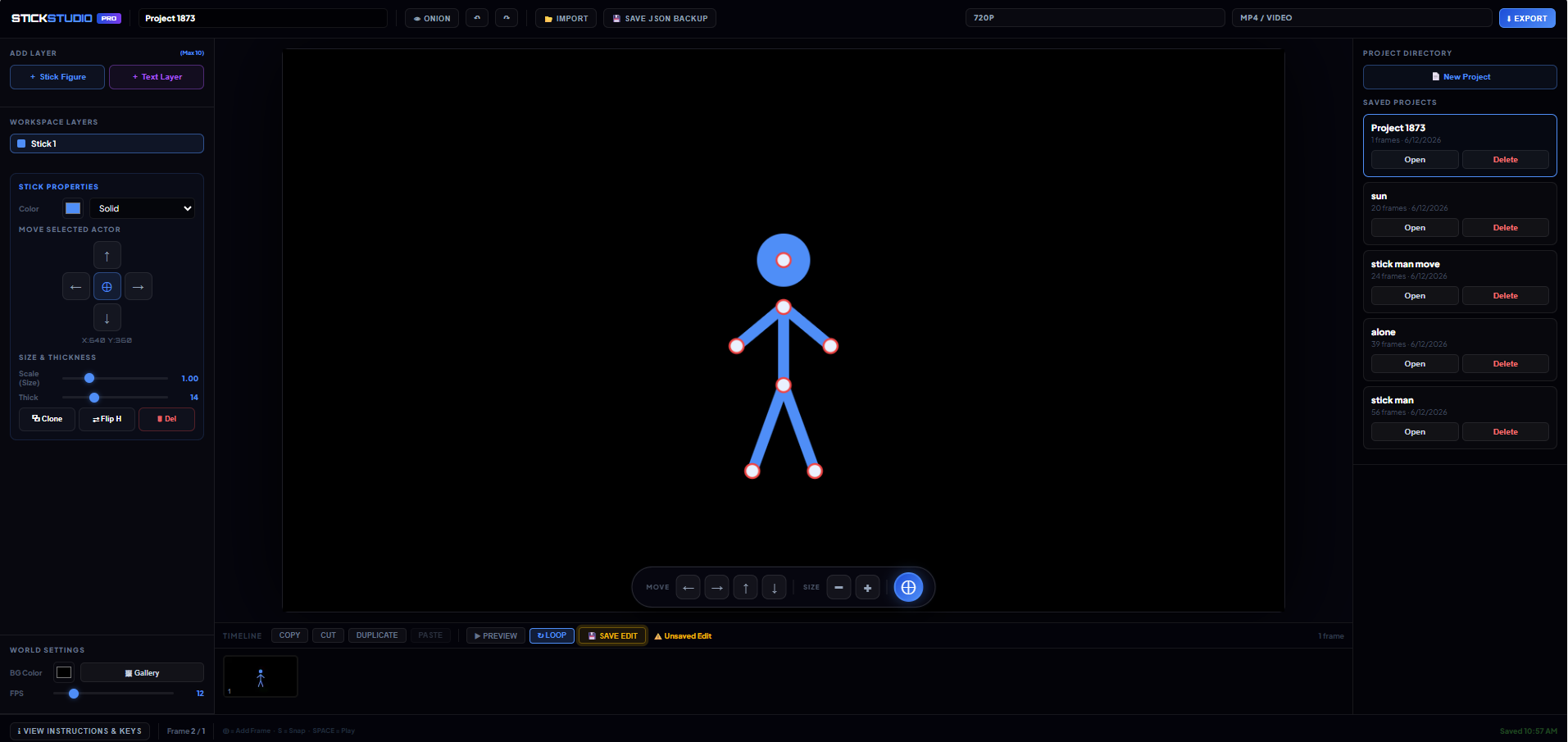This screenshot has width=1568, height=742.
Task: Adjust the Scale (Size) slider
Action: point(115,378)
